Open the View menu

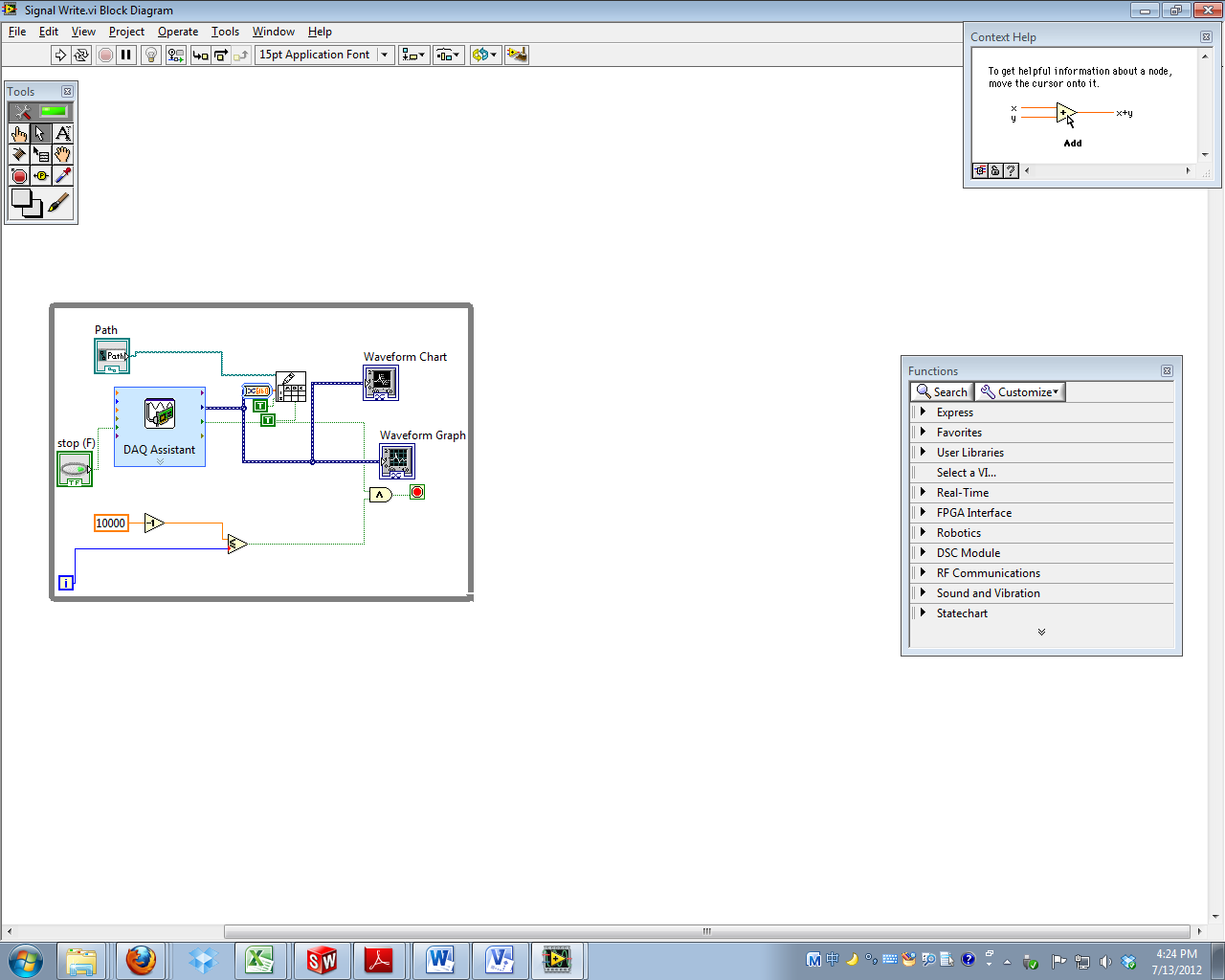tap(83, 32)
